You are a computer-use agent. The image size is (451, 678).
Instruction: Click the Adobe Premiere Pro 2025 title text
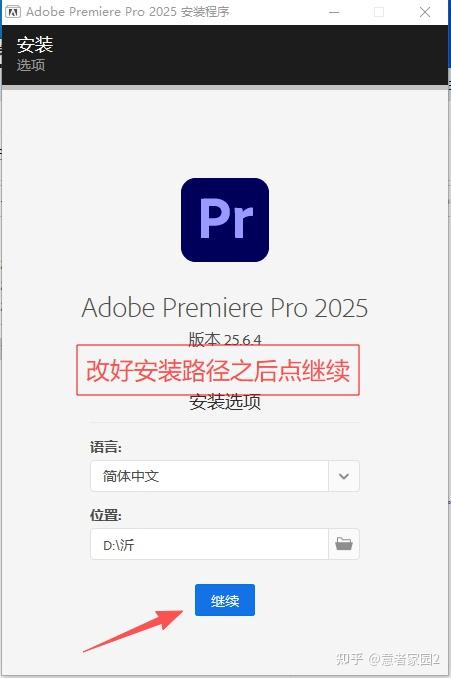point(225,307)
